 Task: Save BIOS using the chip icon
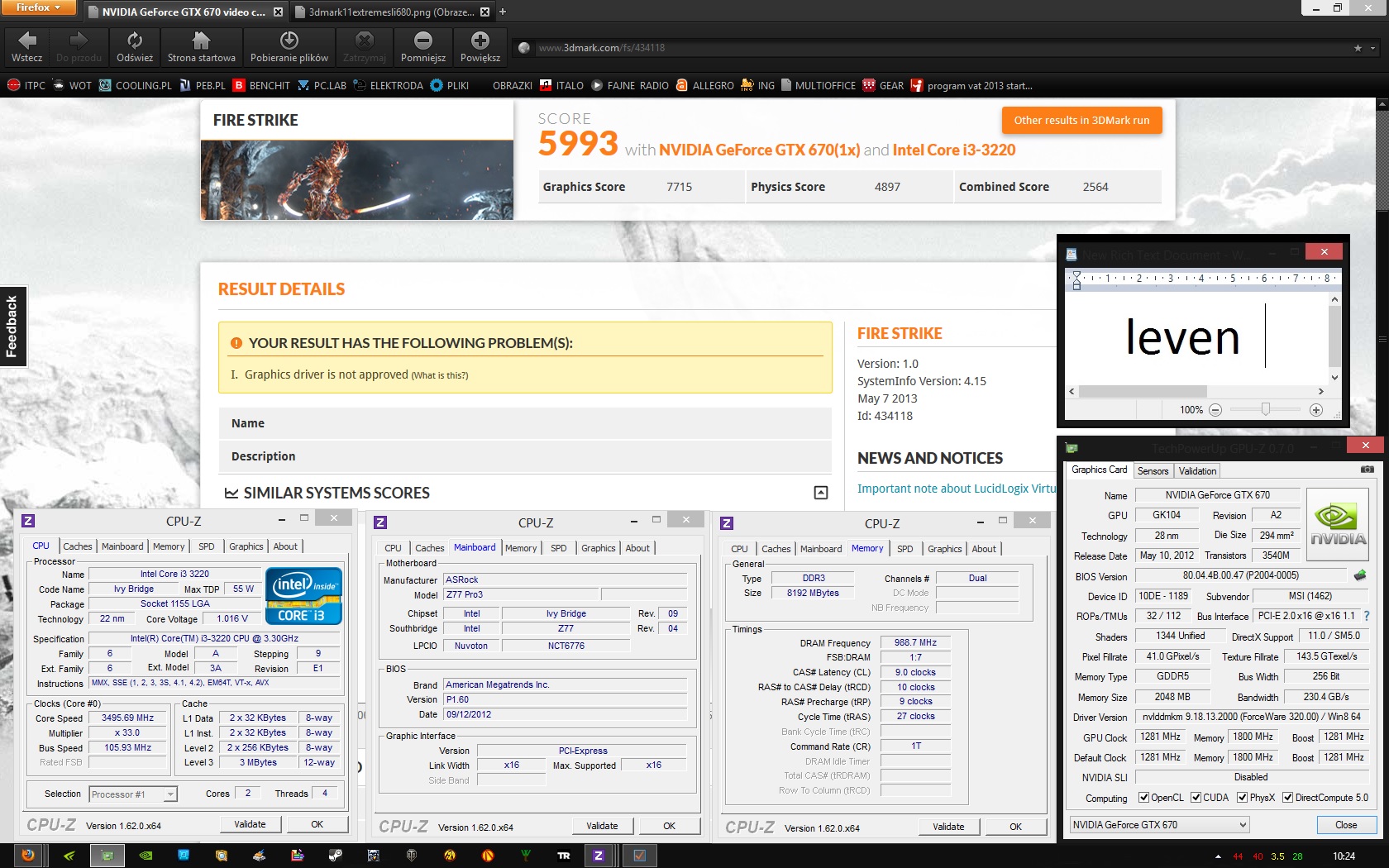(1360, 575)
